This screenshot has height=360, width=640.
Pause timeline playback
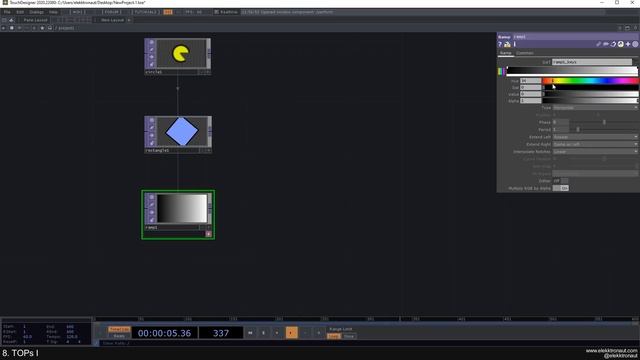[264, 333]
